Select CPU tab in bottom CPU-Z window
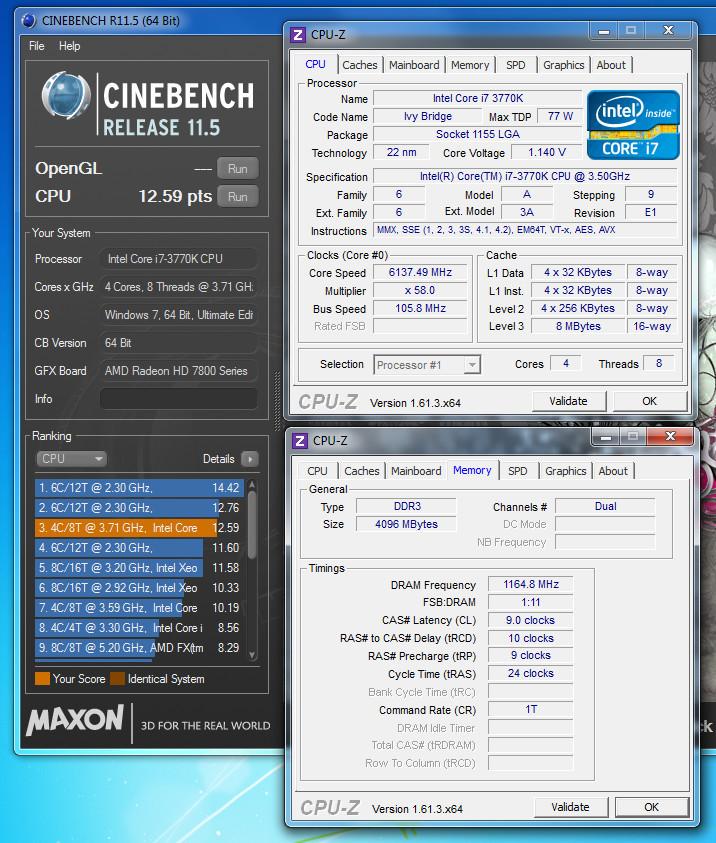The height and width of the screenshot is (843, 716). (317, 471)
